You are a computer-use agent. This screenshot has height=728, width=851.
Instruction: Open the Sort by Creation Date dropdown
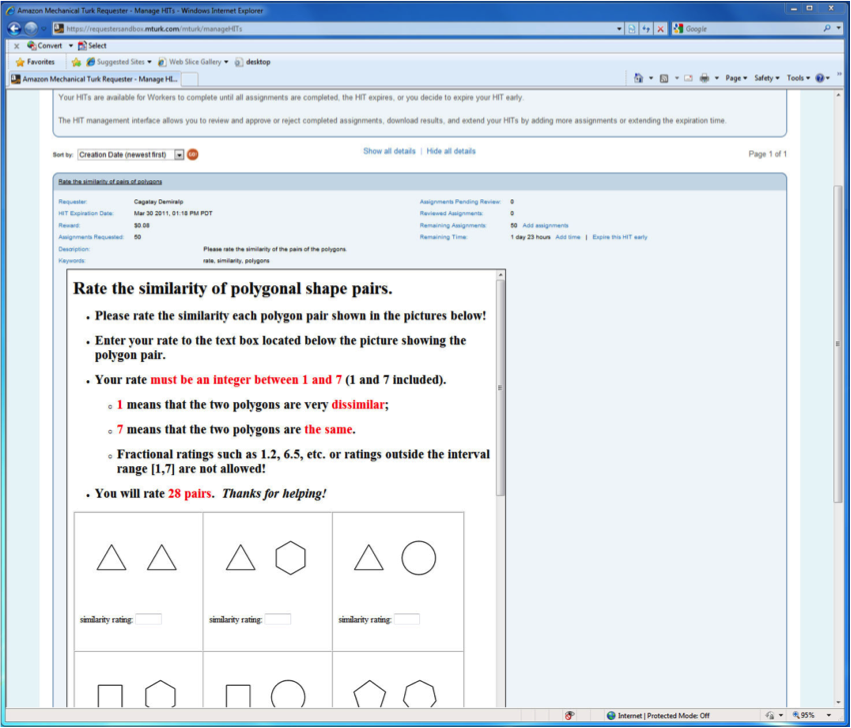click(131, 155)
